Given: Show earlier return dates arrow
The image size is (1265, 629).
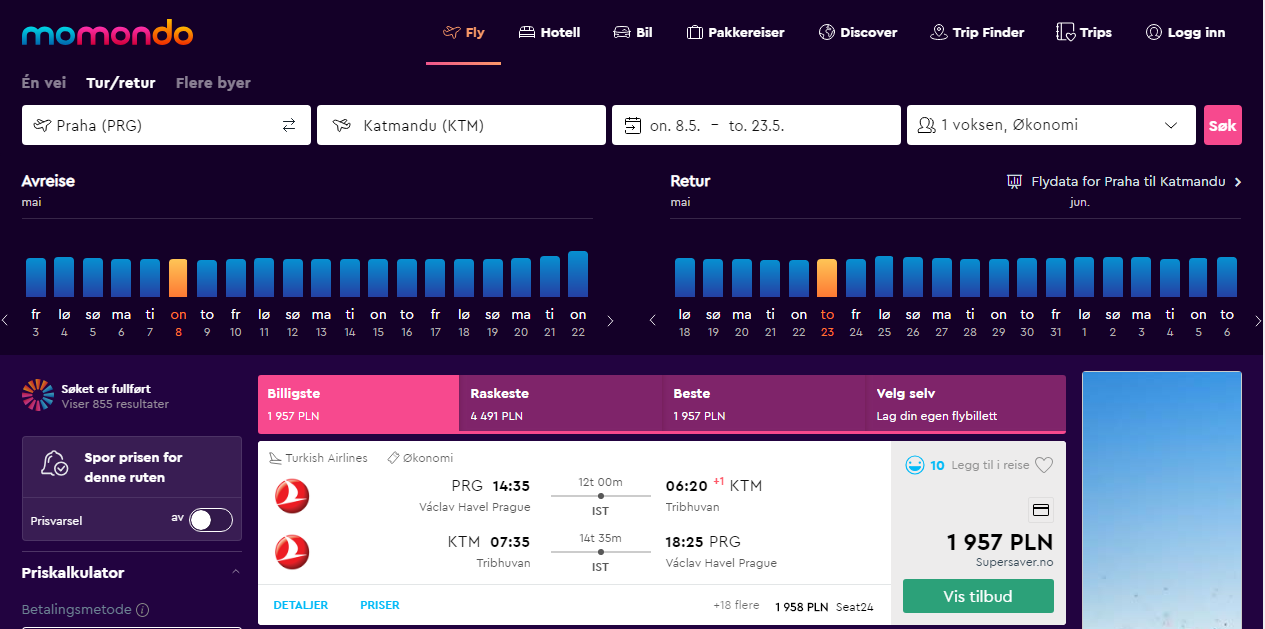Looking at the screenshot, I should coord(653,321).
